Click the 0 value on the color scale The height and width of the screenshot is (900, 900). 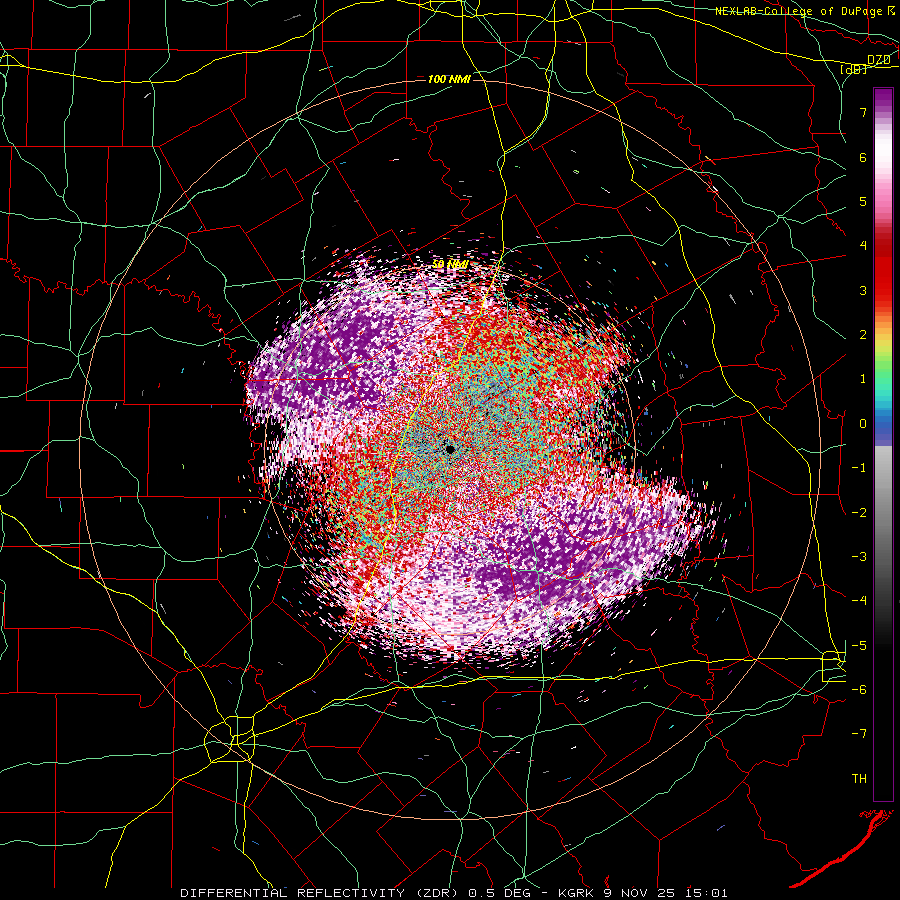tap(863, 424)
